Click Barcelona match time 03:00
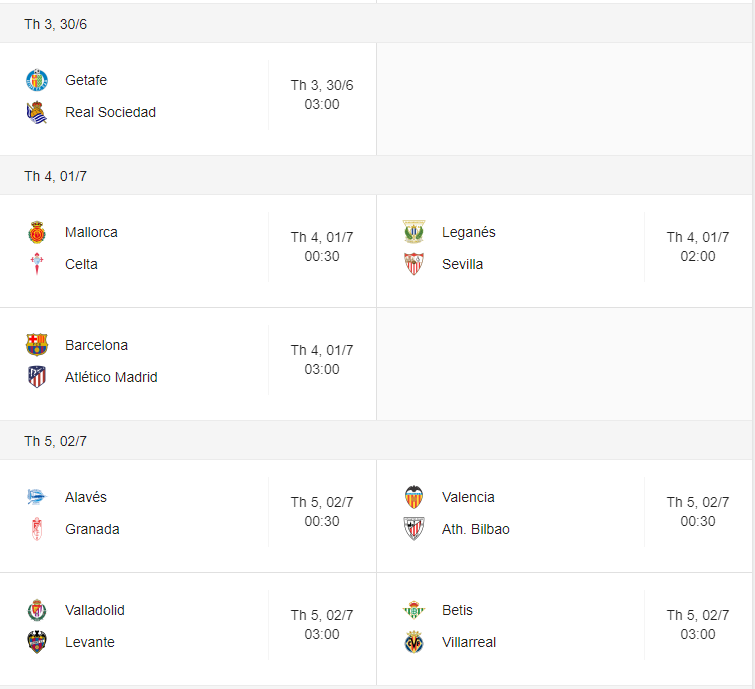Screen dimensions: 755x689 [x=322, y=369]
